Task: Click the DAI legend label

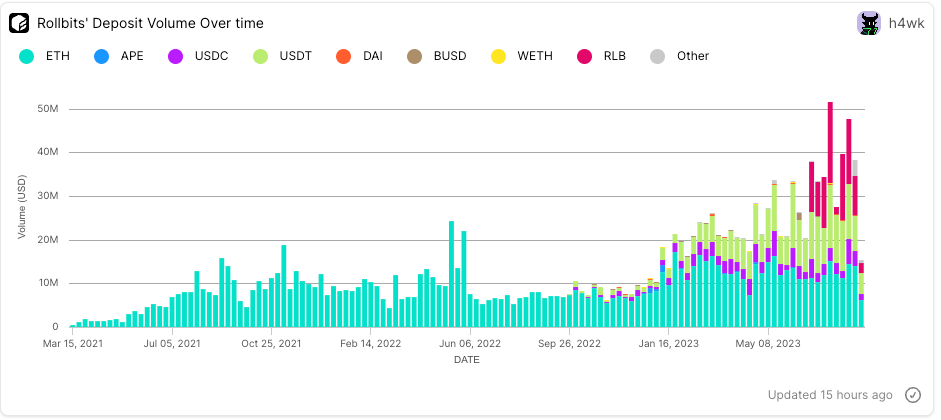Action: pos(373,56)
